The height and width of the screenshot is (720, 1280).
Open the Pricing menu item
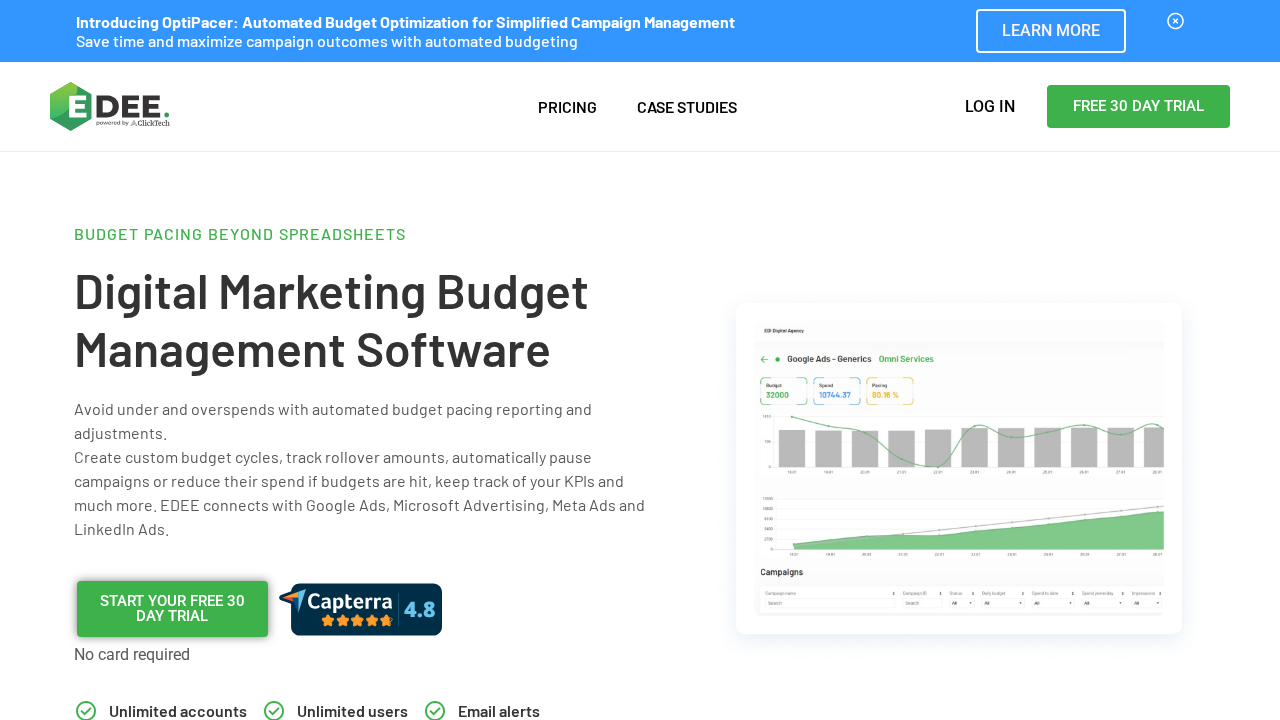(x=567, y=107)
